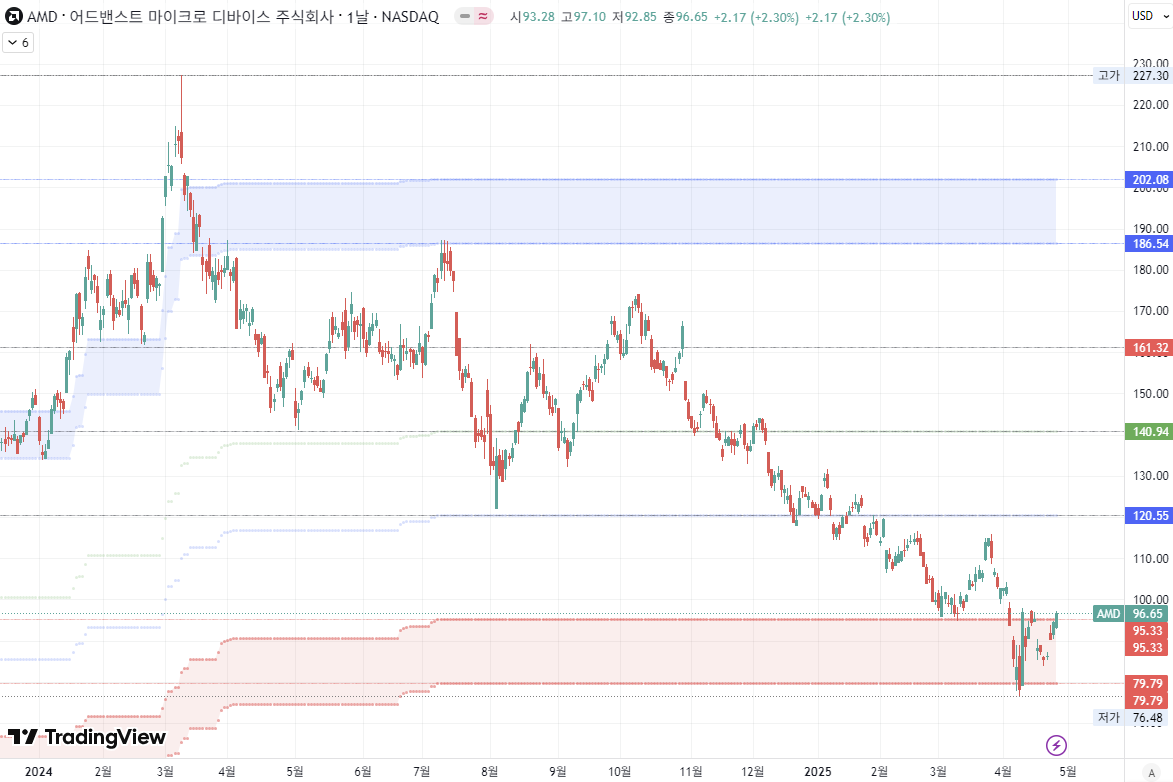Click the purple lightning realtime icon
The image size is (1173, 782).
pos(1056,745)
